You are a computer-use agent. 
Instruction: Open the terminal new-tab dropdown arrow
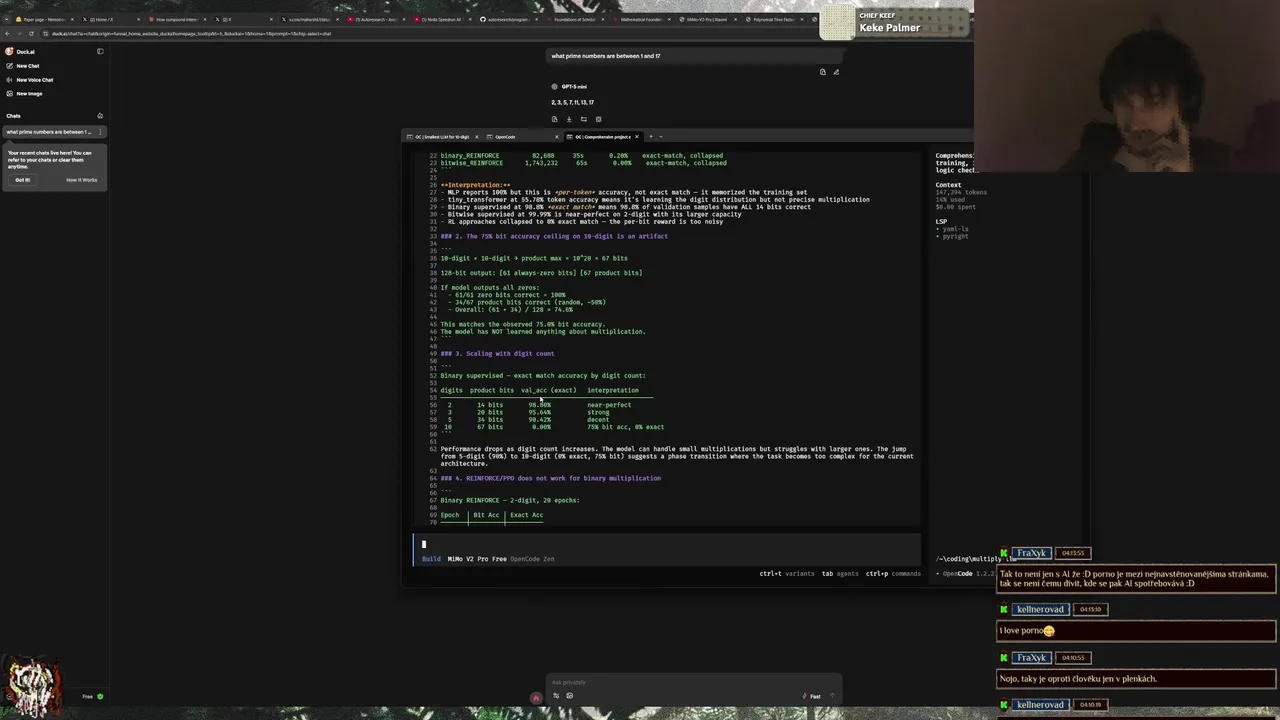[x=661, y=136]
